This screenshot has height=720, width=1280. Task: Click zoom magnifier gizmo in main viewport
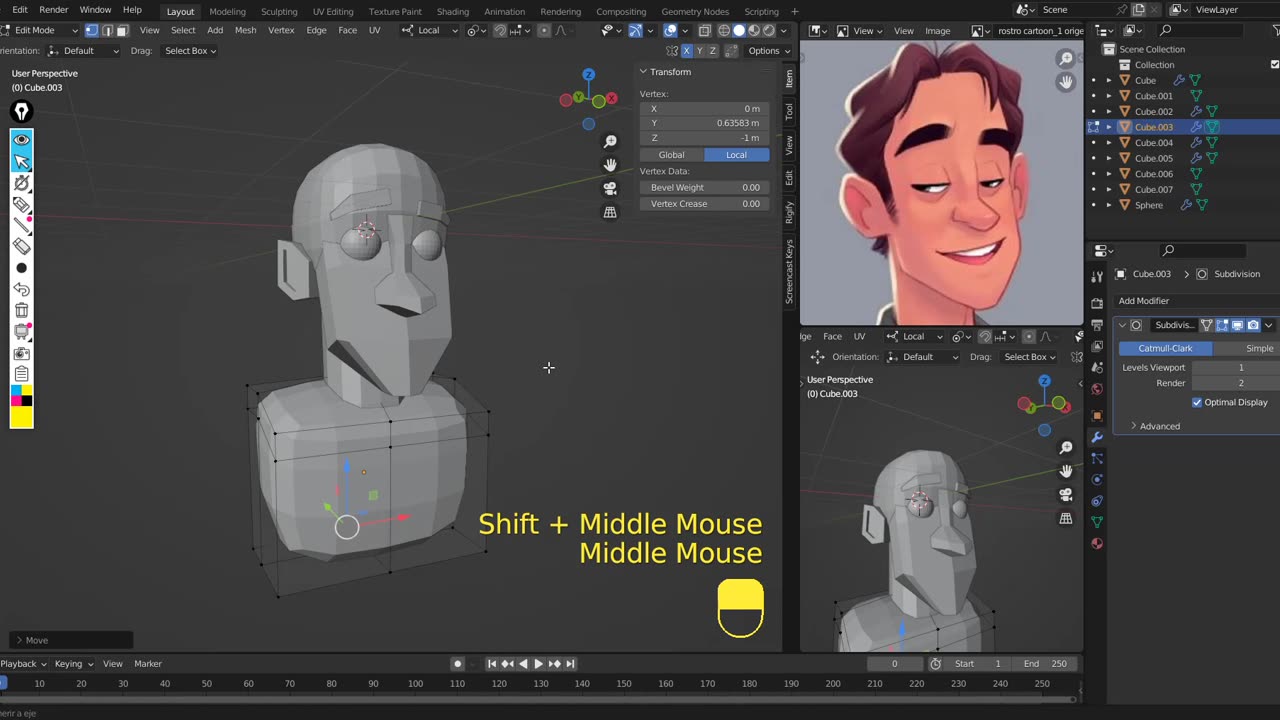[610, 142]
